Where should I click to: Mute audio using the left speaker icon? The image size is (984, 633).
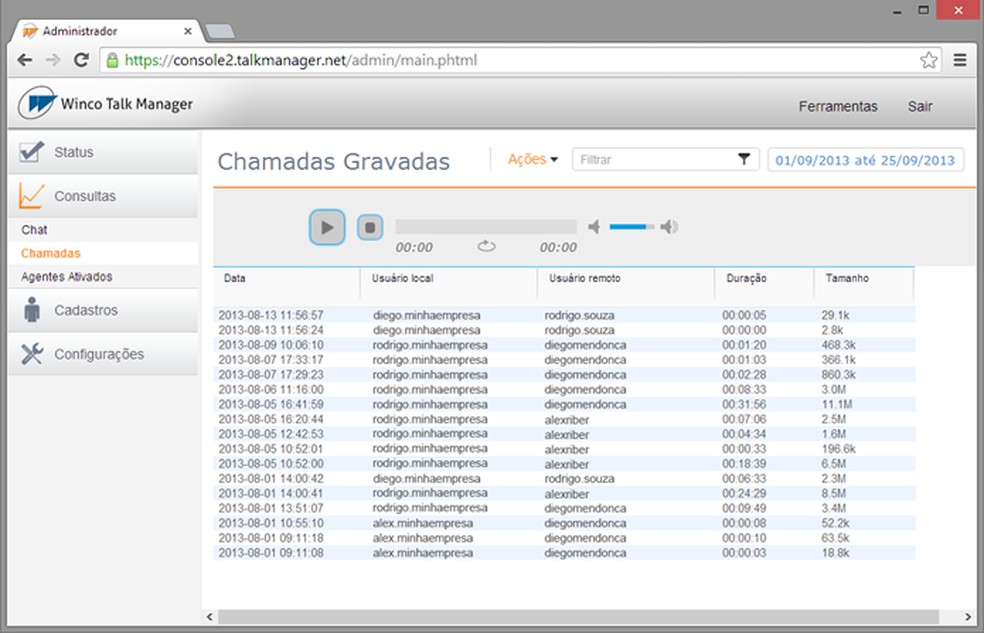[x=593, y=227]
